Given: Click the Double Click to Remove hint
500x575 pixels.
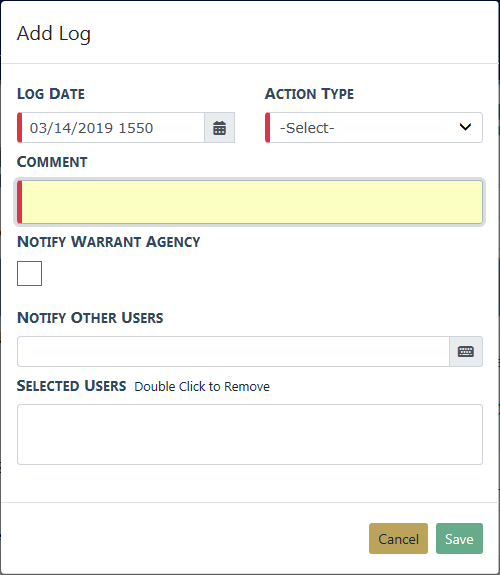Looking at the screenshot, I should tap(202, 387).
